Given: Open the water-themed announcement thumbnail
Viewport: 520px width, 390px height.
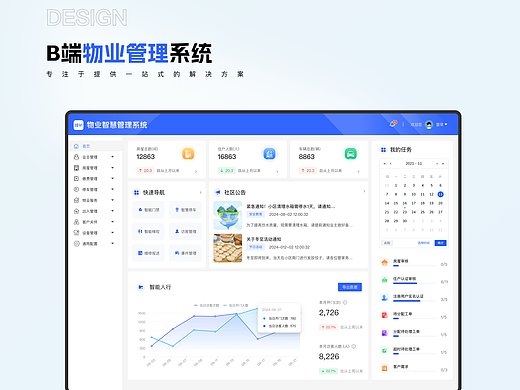Looking at the screenshot, I should 228,215.
